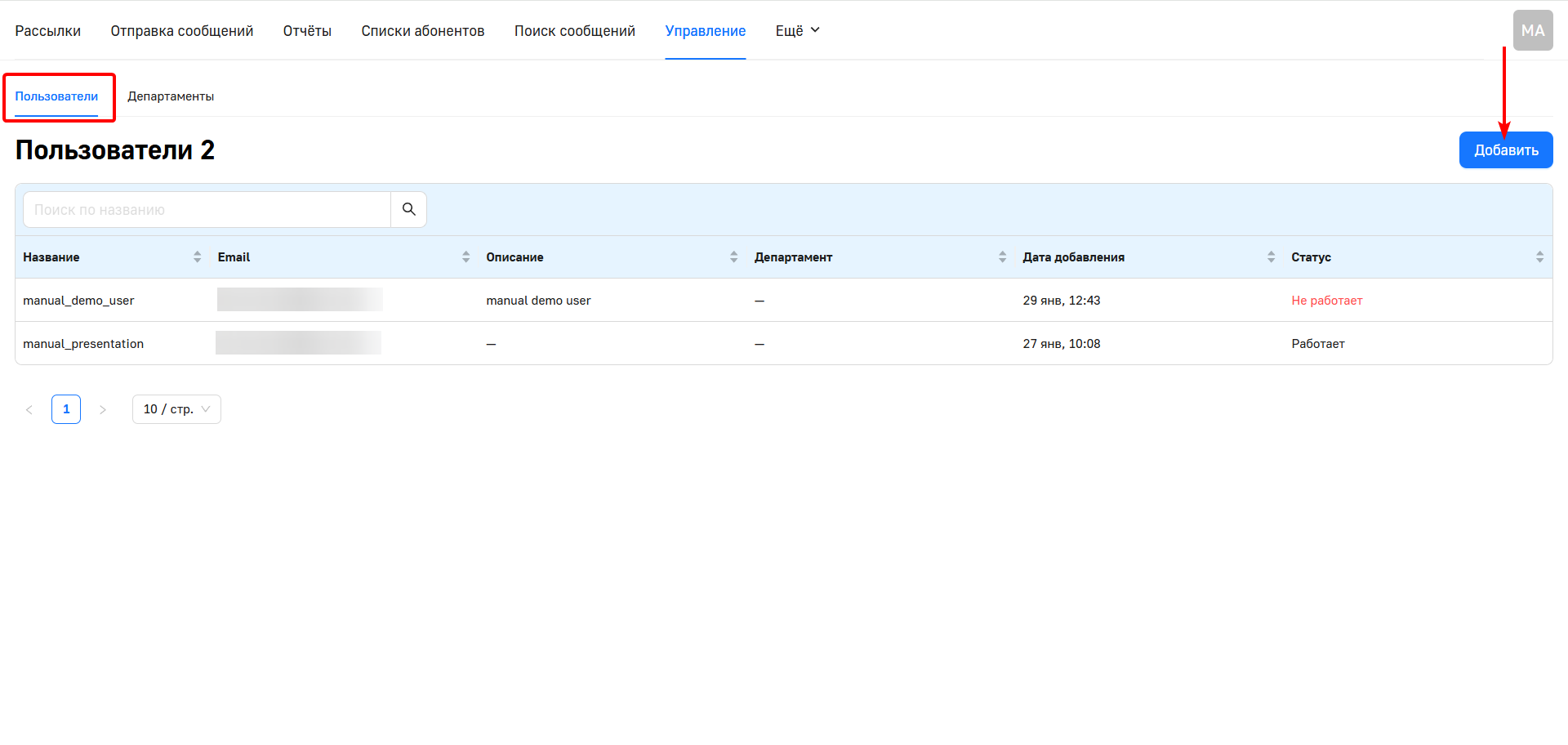Viewport: 1568px width, 745px height.
Task: Go to next page arrow
Action: tap(103, 409)
